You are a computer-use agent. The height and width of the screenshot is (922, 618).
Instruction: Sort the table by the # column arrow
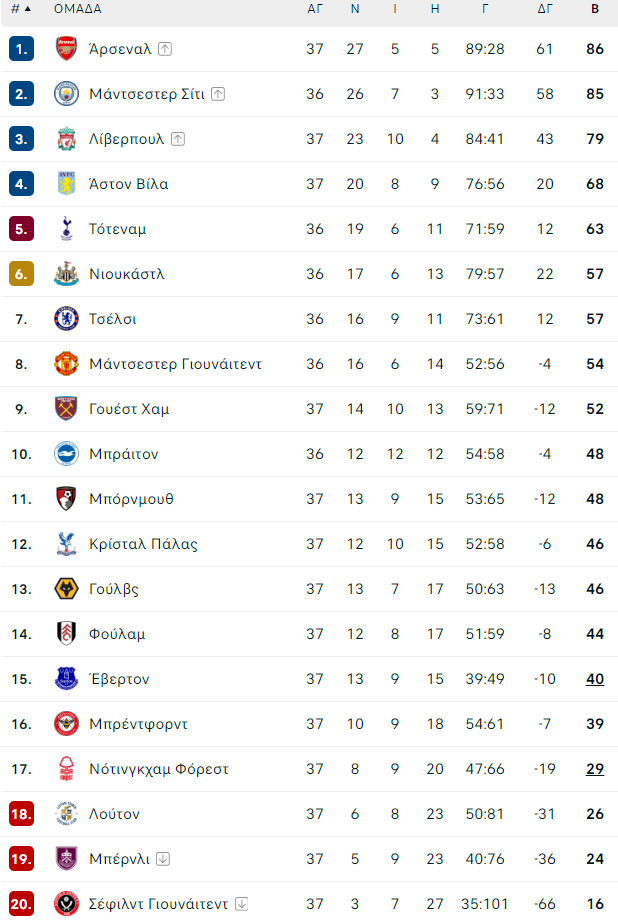(28, 9)
